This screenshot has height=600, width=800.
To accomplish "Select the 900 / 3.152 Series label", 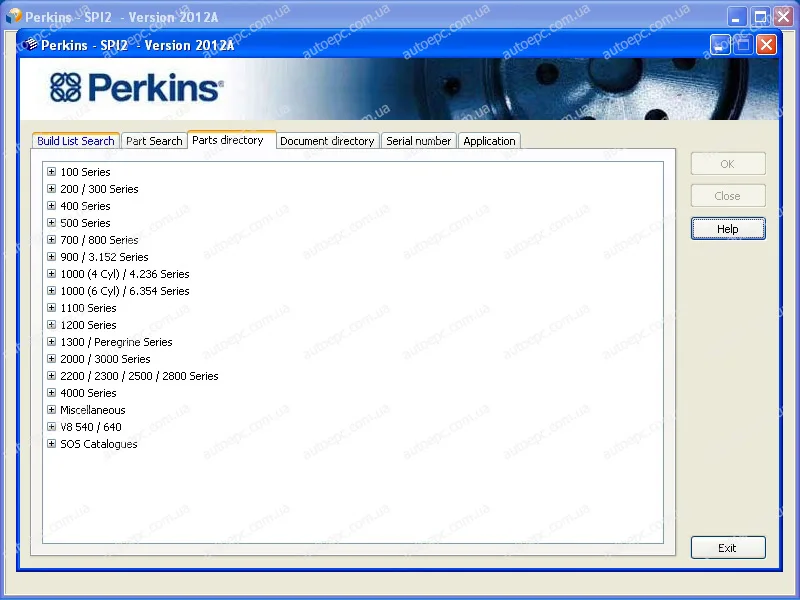I will (x=104, y=257).
